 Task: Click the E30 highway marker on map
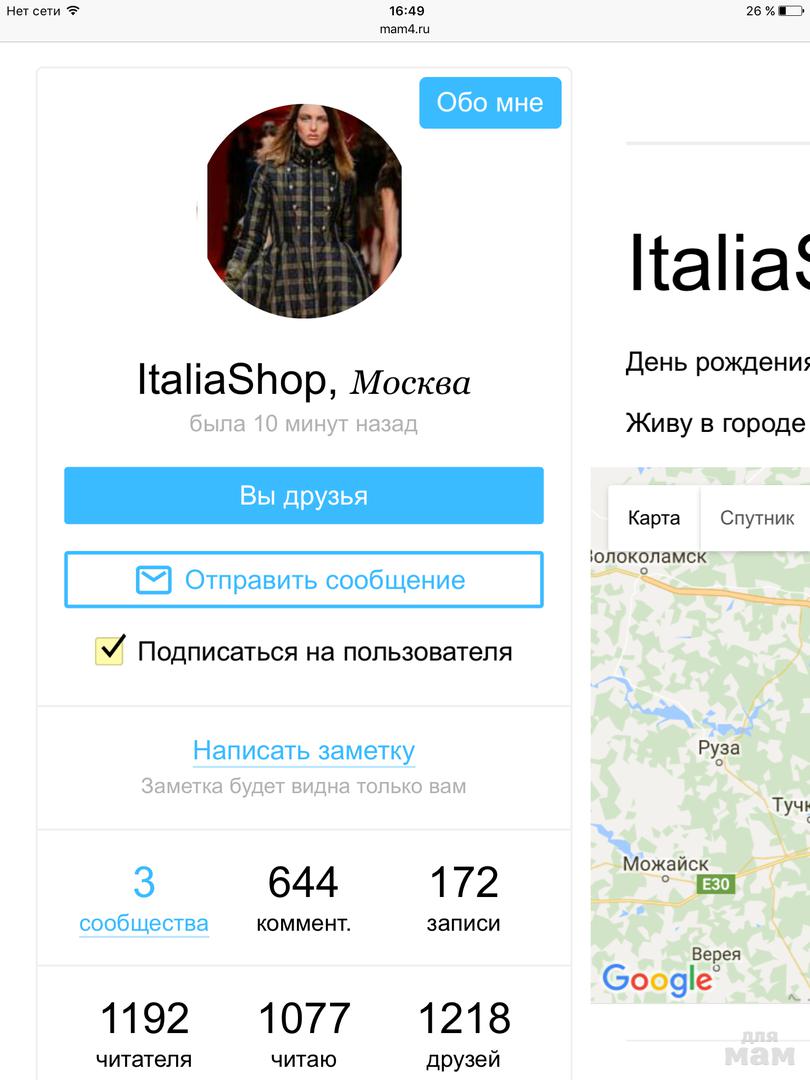(x=716, y=884)
